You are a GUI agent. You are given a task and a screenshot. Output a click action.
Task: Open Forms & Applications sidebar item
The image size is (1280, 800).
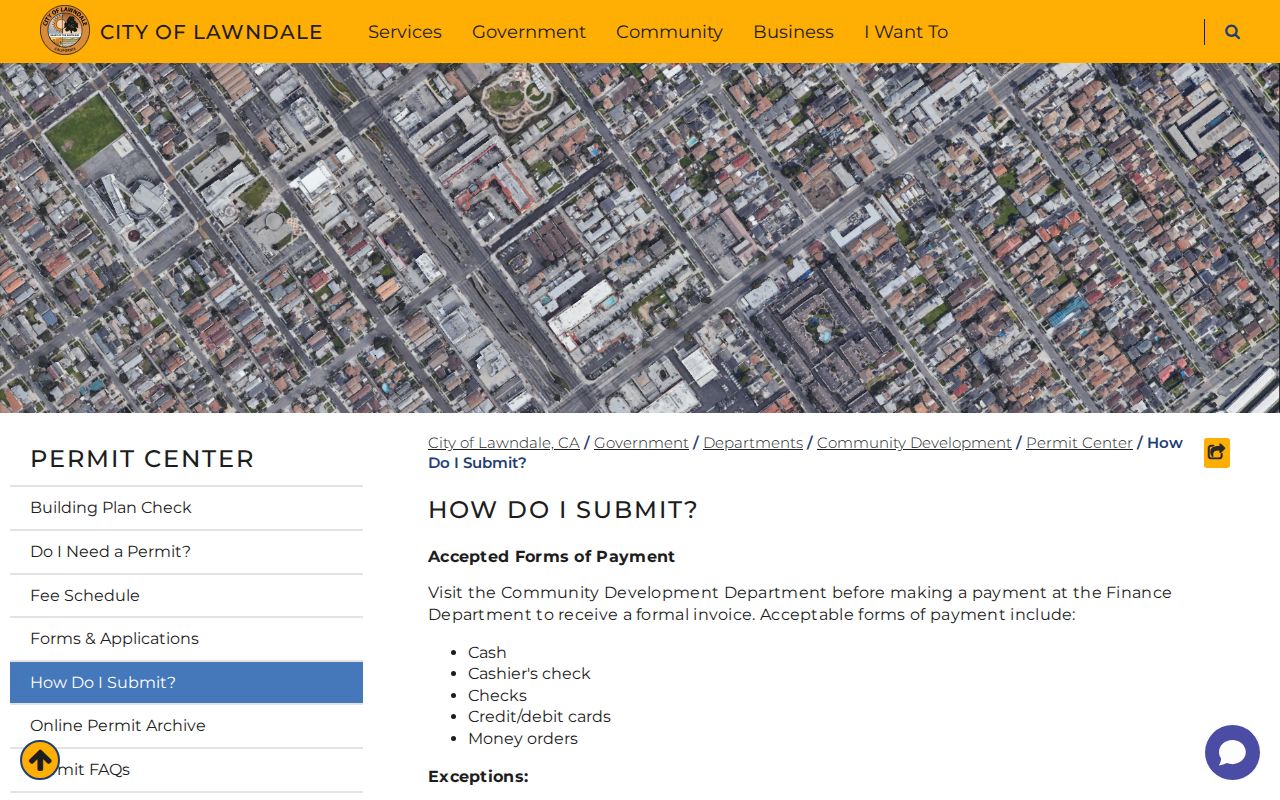186,639
